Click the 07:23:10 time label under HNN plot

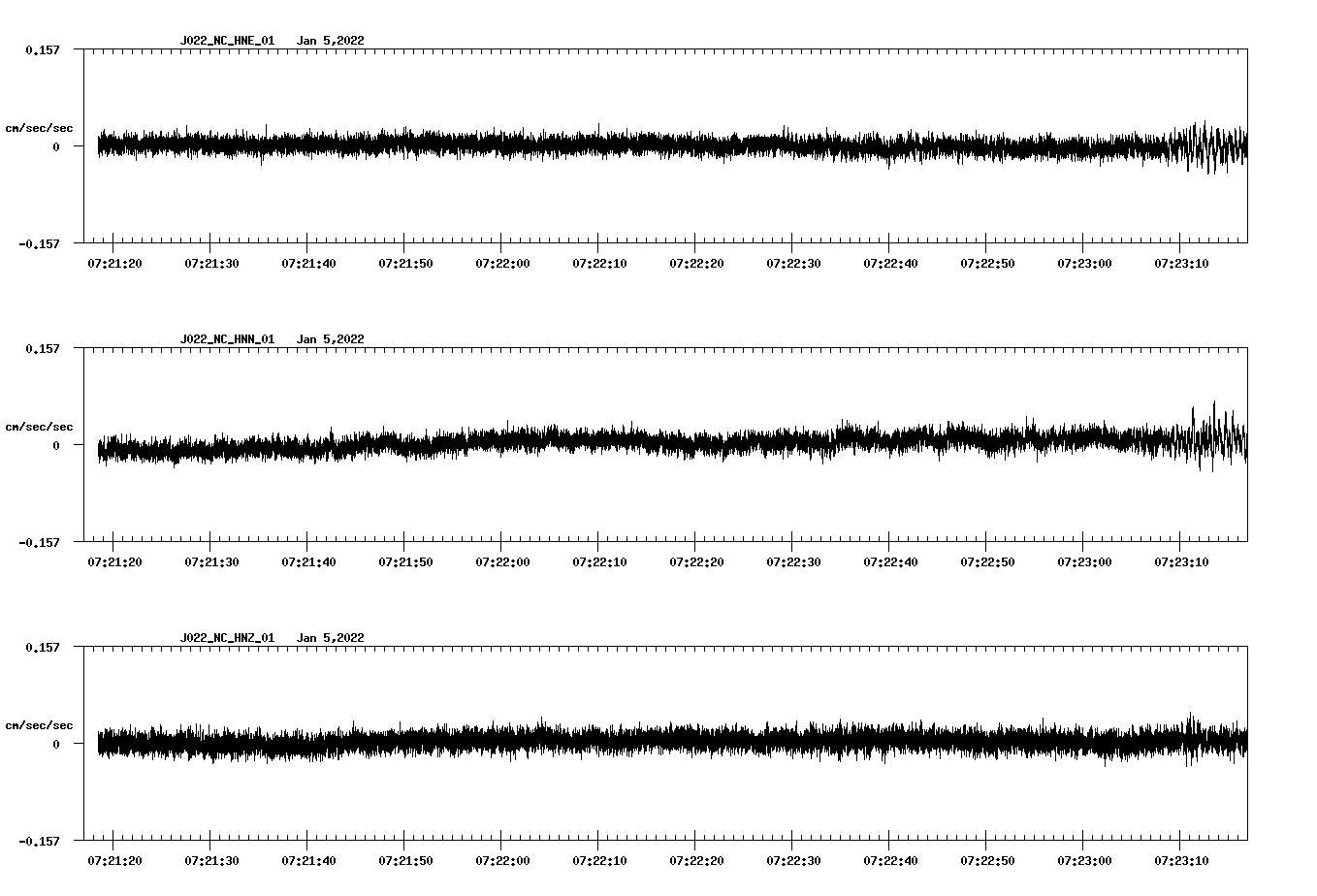point(1181,561)
